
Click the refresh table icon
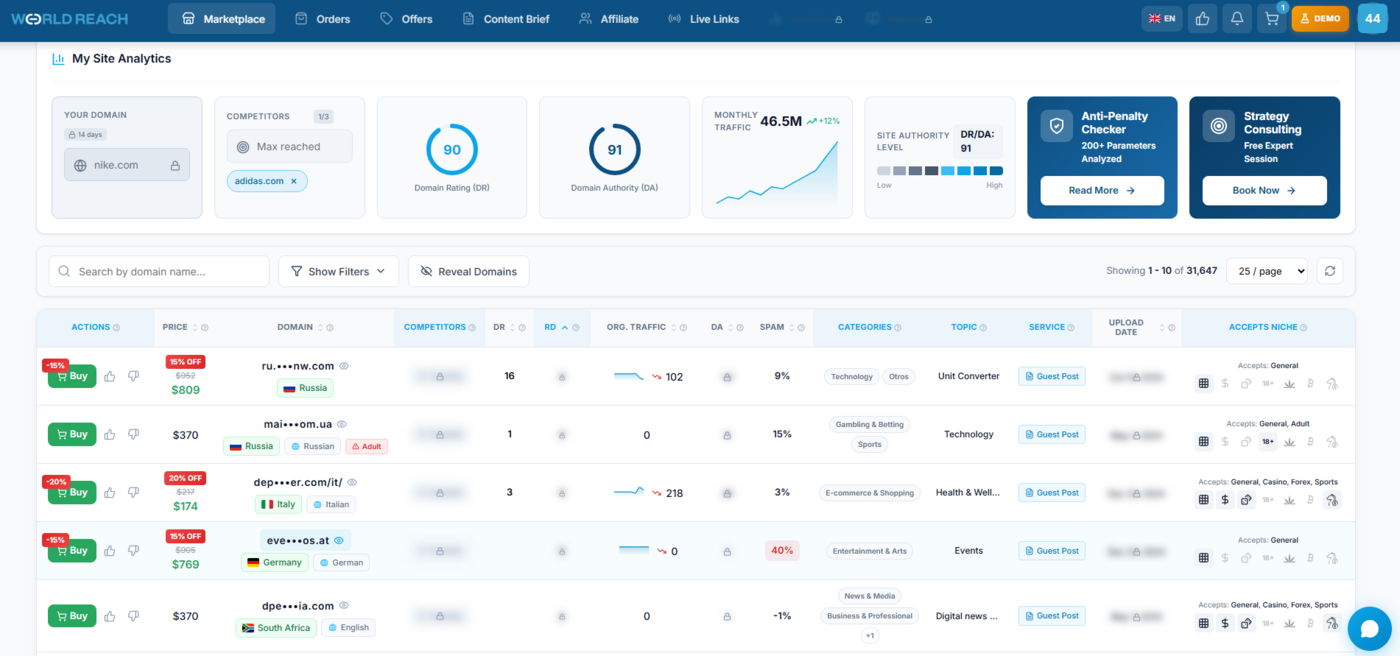[x=1330, y=271]
